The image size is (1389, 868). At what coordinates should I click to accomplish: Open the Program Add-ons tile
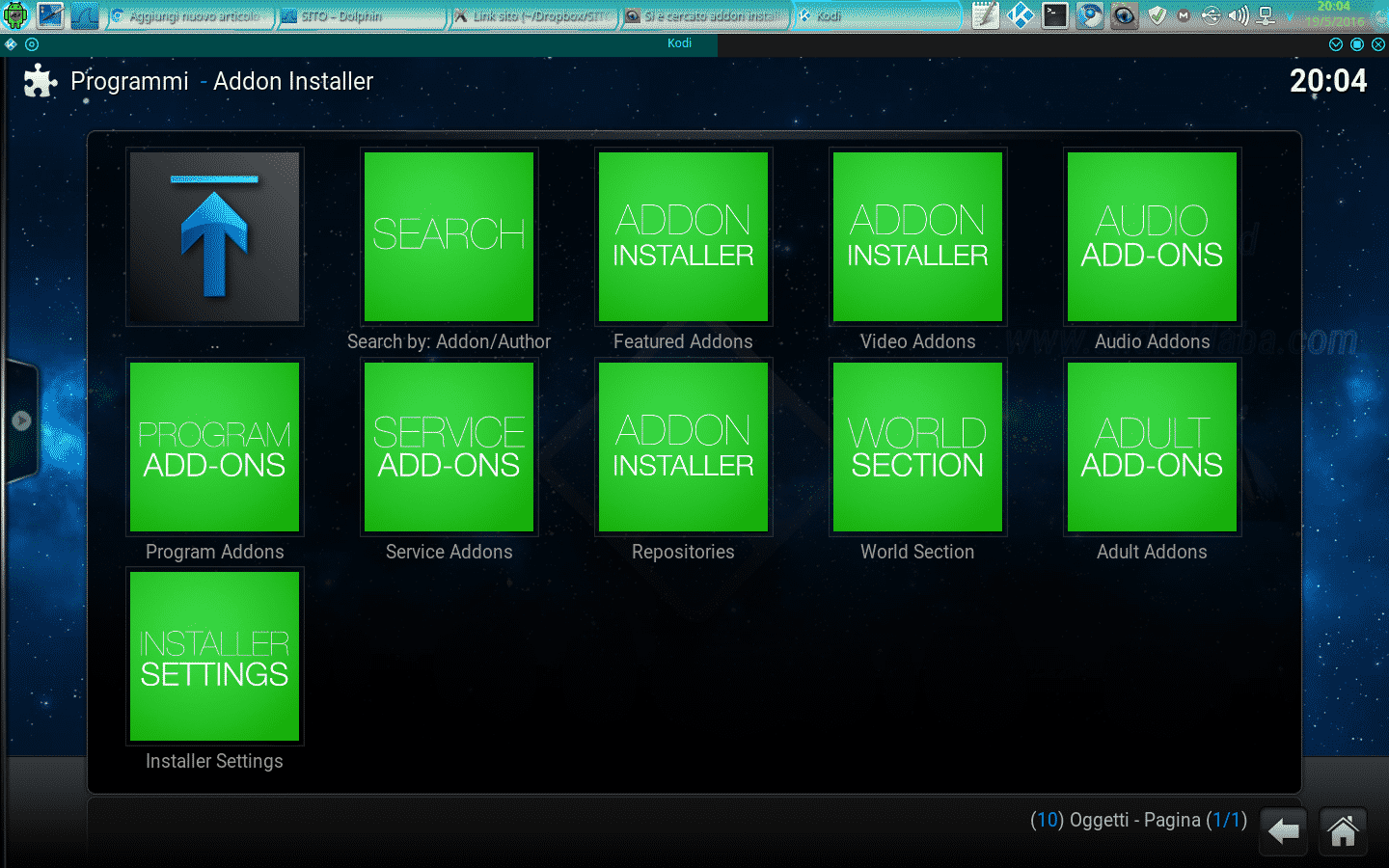click(214, 447)
